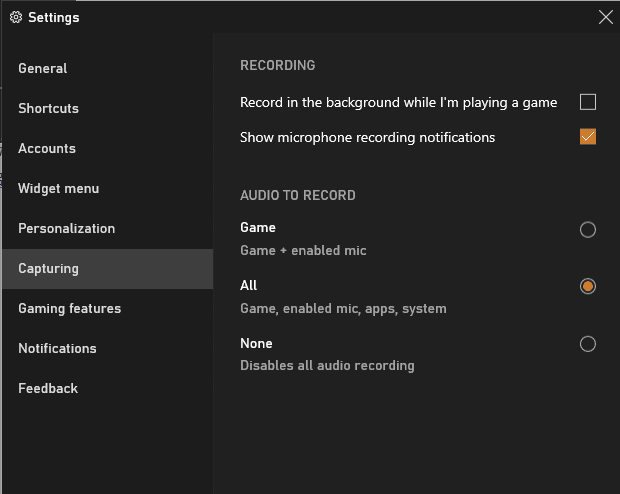This screenshot has width=620, height=494.
Task: Click the Settings gear icon in title bar
Action: [15, 17]
